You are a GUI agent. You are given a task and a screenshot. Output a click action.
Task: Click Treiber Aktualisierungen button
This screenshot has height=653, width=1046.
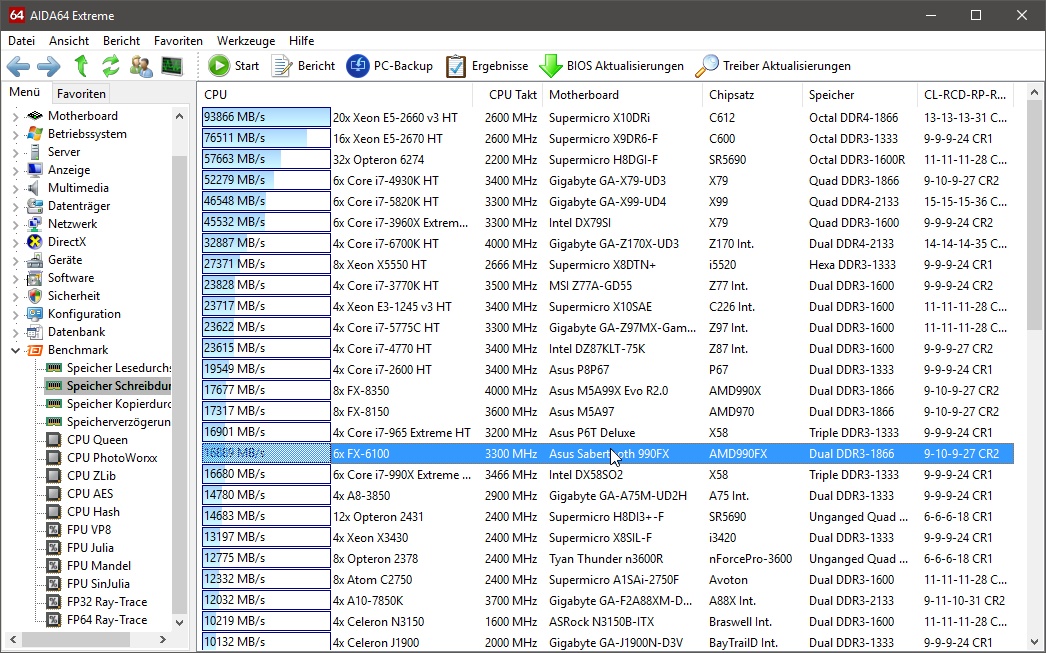[x=773, y=66]
